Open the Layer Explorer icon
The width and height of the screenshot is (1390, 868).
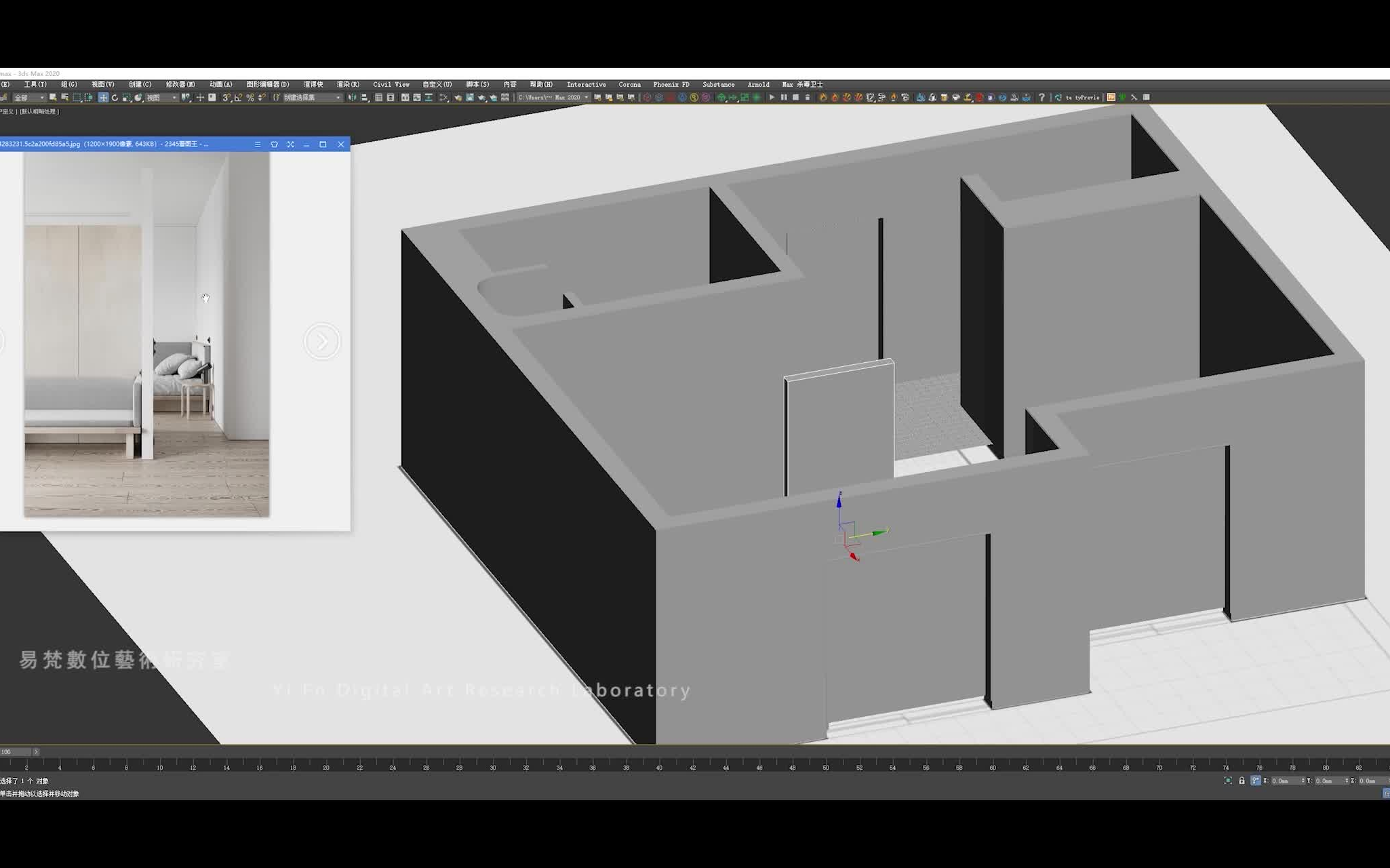point(391,98)
